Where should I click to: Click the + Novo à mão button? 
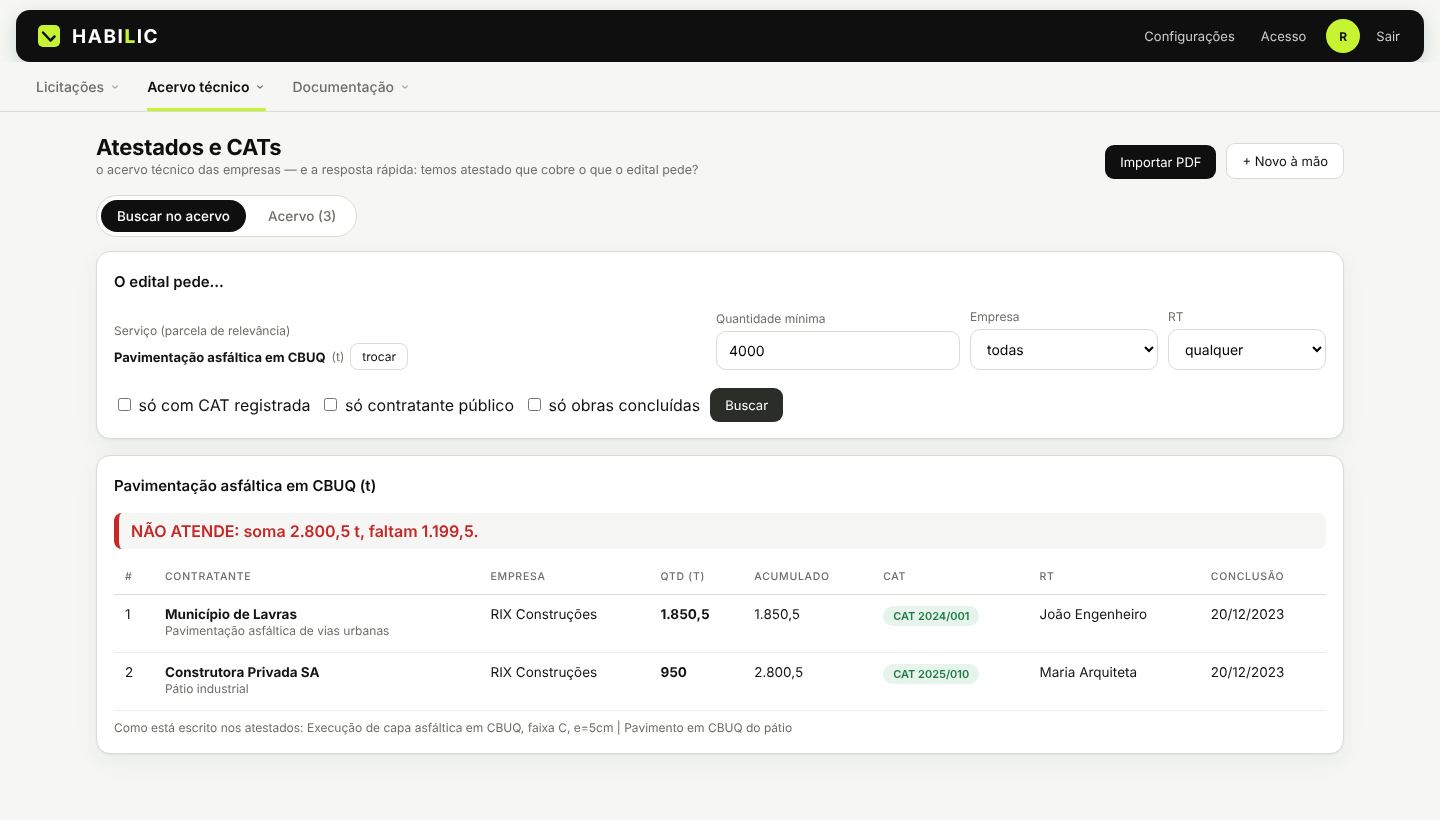pos(1285,161)
